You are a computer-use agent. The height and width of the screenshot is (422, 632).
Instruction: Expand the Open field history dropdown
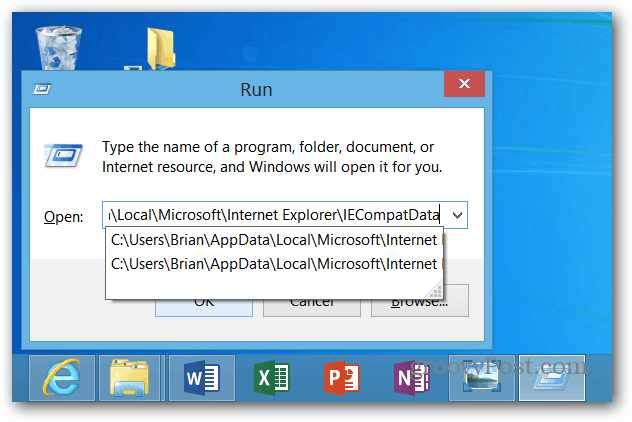[457, 215]
